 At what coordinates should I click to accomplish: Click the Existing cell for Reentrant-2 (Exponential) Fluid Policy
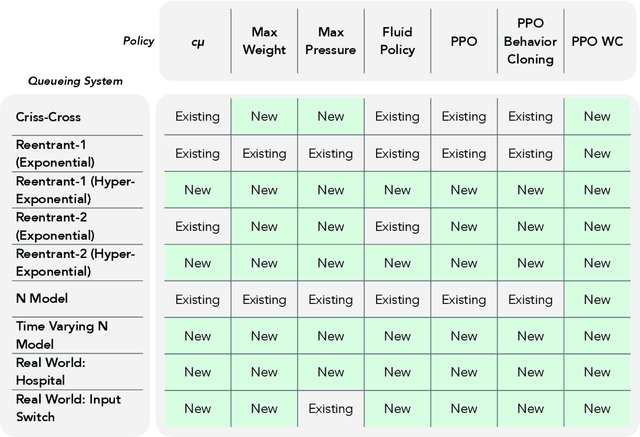(397, 226)
